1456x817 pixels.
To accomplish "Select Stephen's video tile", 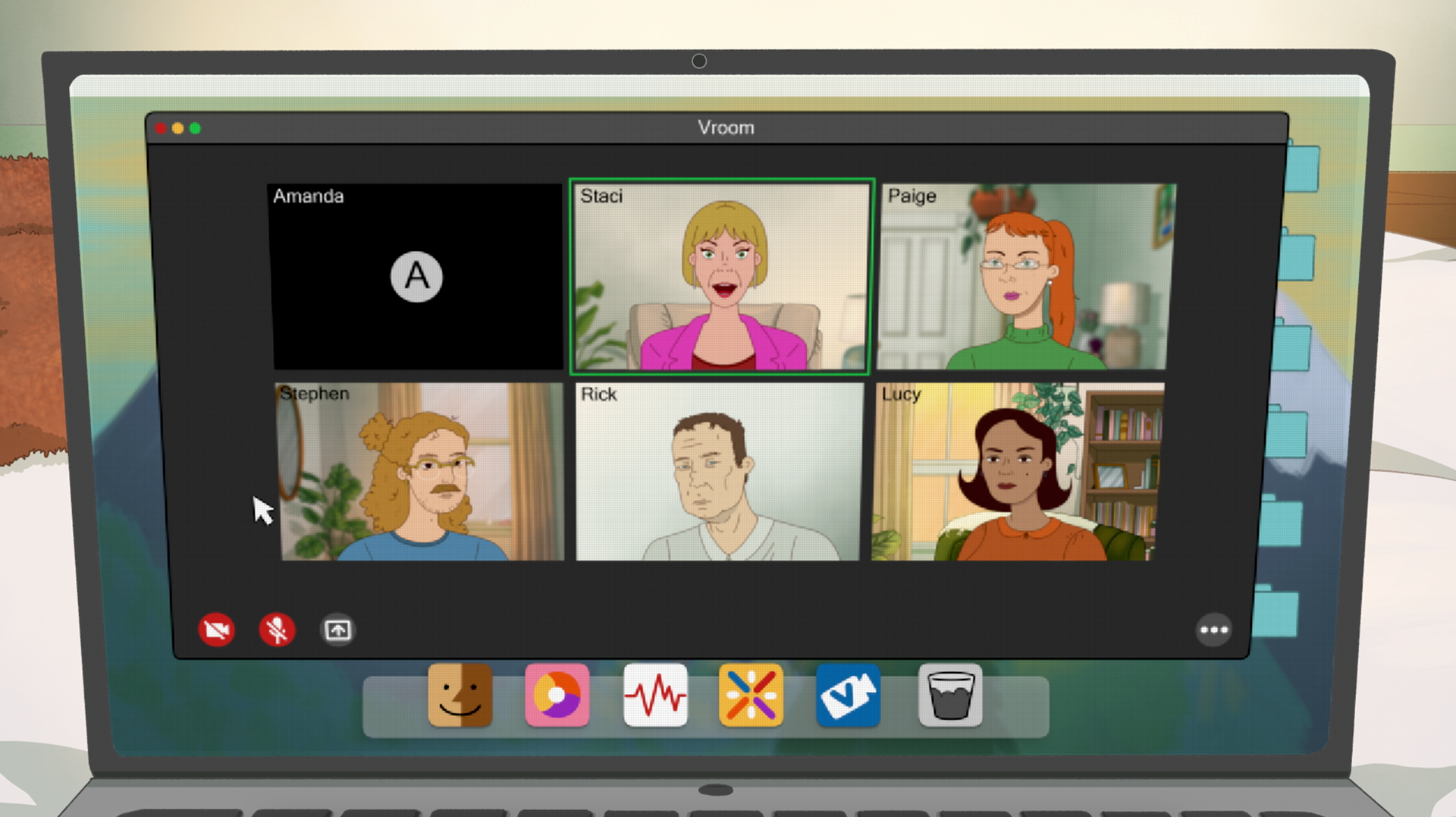I will coord(421,471).
